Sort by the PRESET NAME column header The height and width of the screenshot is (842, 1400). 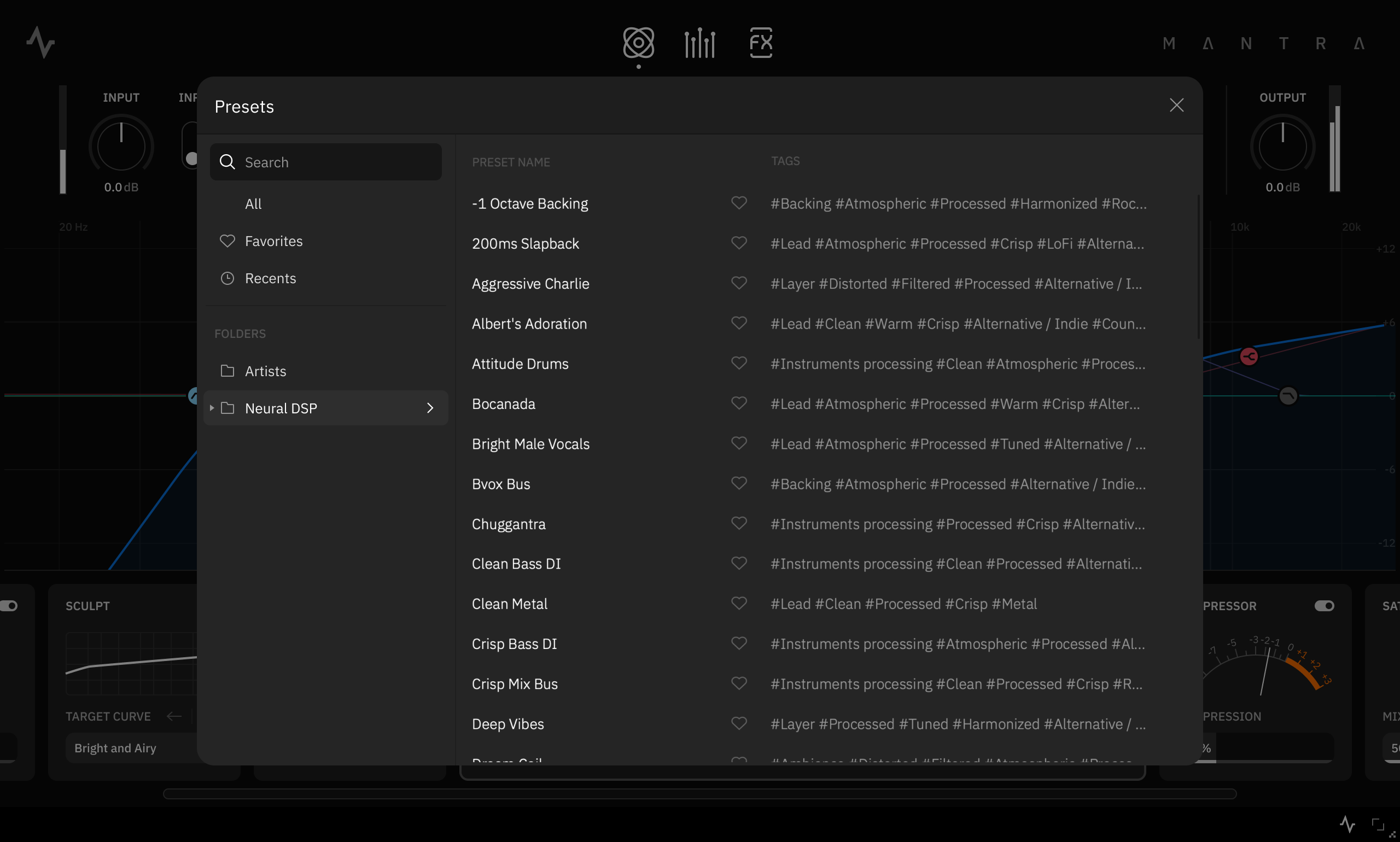[x=511, y=162]
